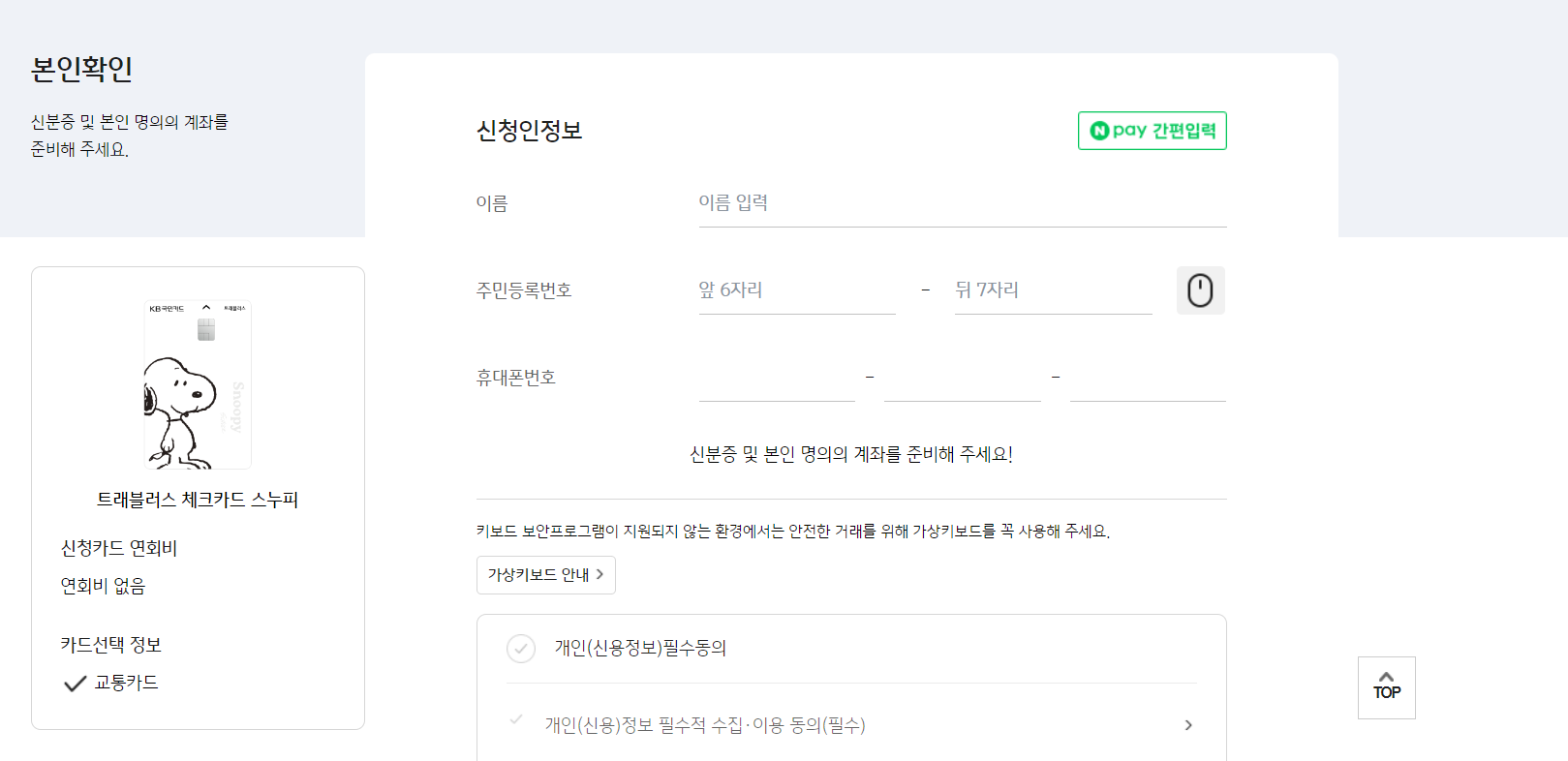
Task: Open the 가상키보드 안내 guide button
Action: [546, 575]
